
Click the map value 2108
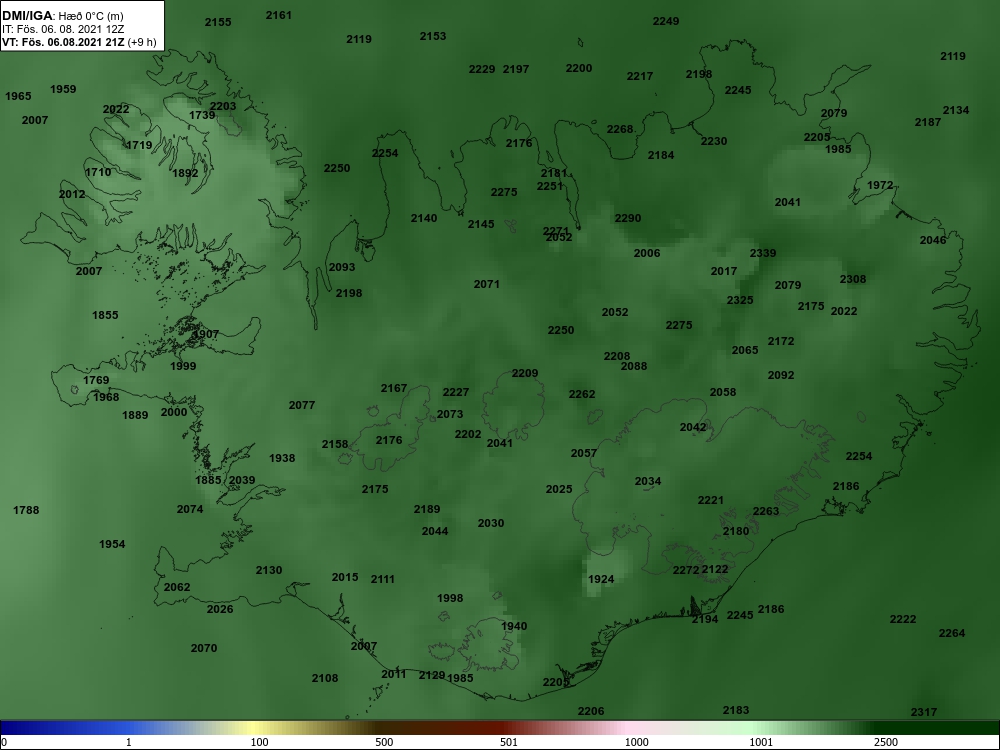pyautogui.click(x=325, y=678)
